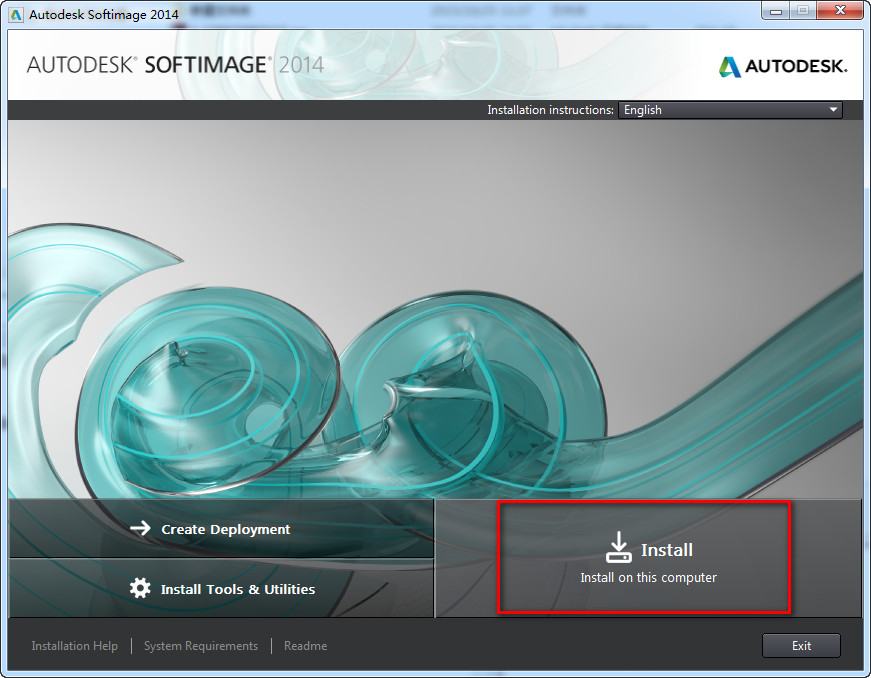The height and width of the screenshot is (678, 871).
Task: Open the Readme link
Action: click(306, 646)
